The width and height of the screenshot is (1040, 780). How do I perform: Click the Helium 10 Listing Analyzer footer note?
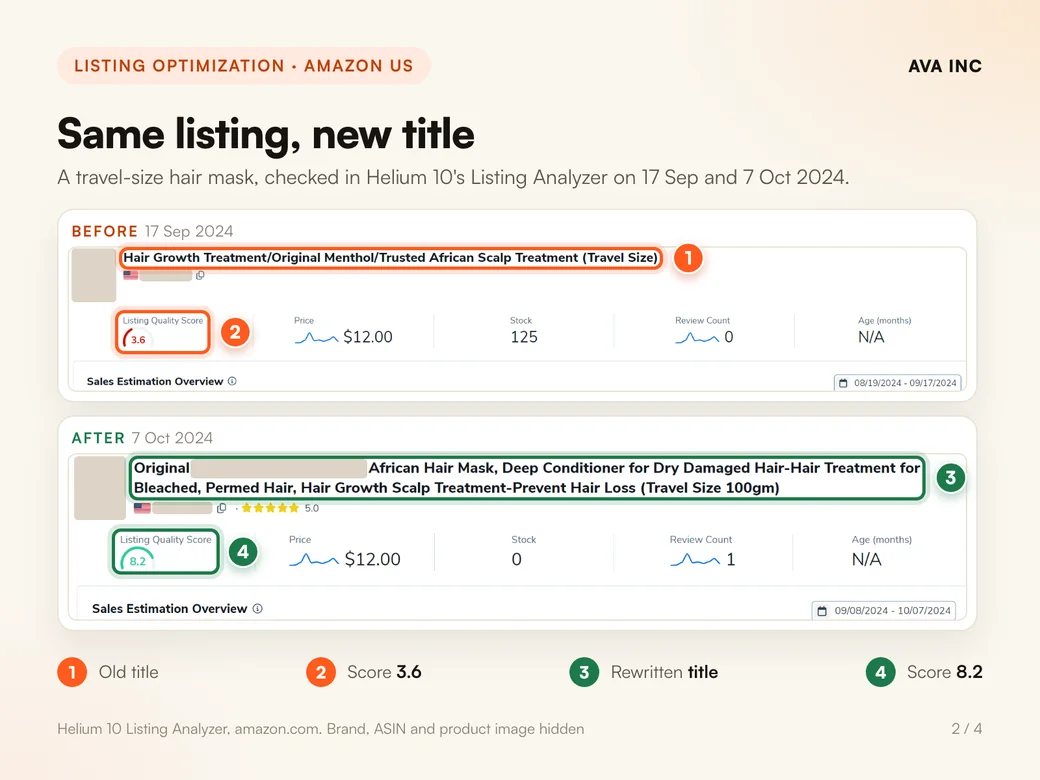320,728
